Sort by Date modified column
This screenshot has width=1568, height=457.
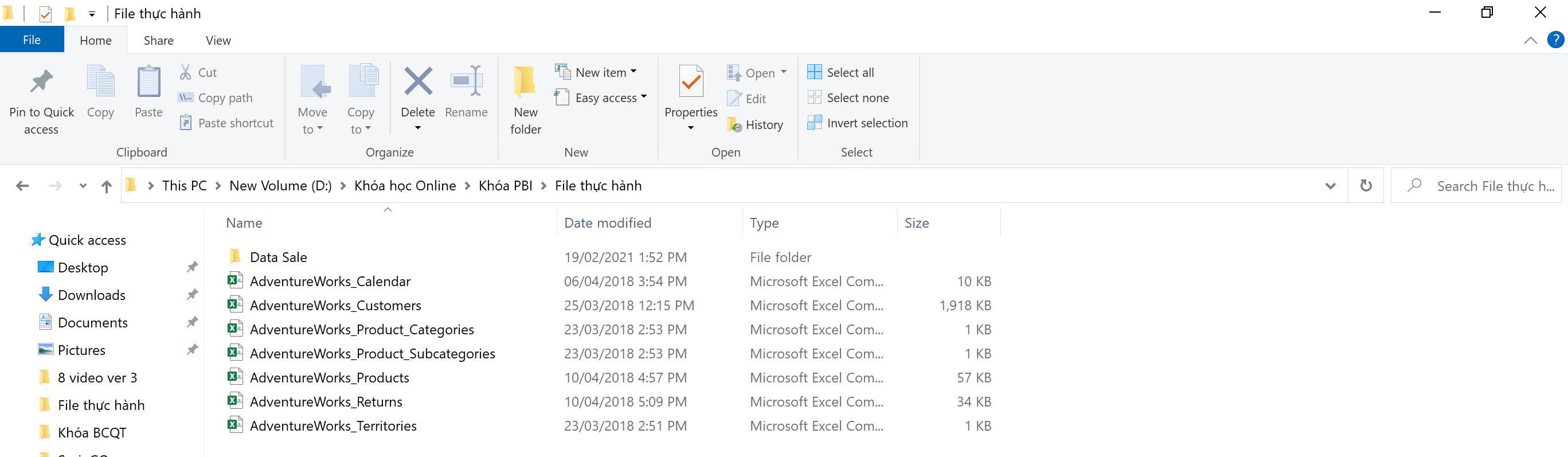[608, 222]
